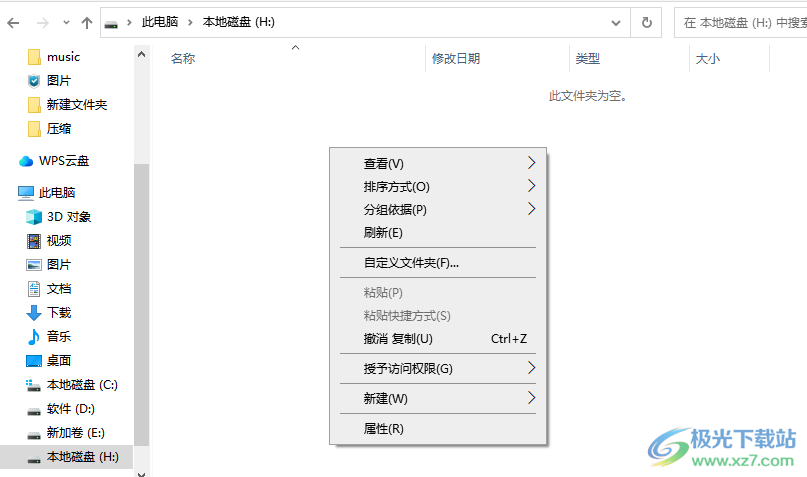Viewport: 807px width, 477px height.
Task: Open the 音乐 folder
Action: (x=59, y=337)
